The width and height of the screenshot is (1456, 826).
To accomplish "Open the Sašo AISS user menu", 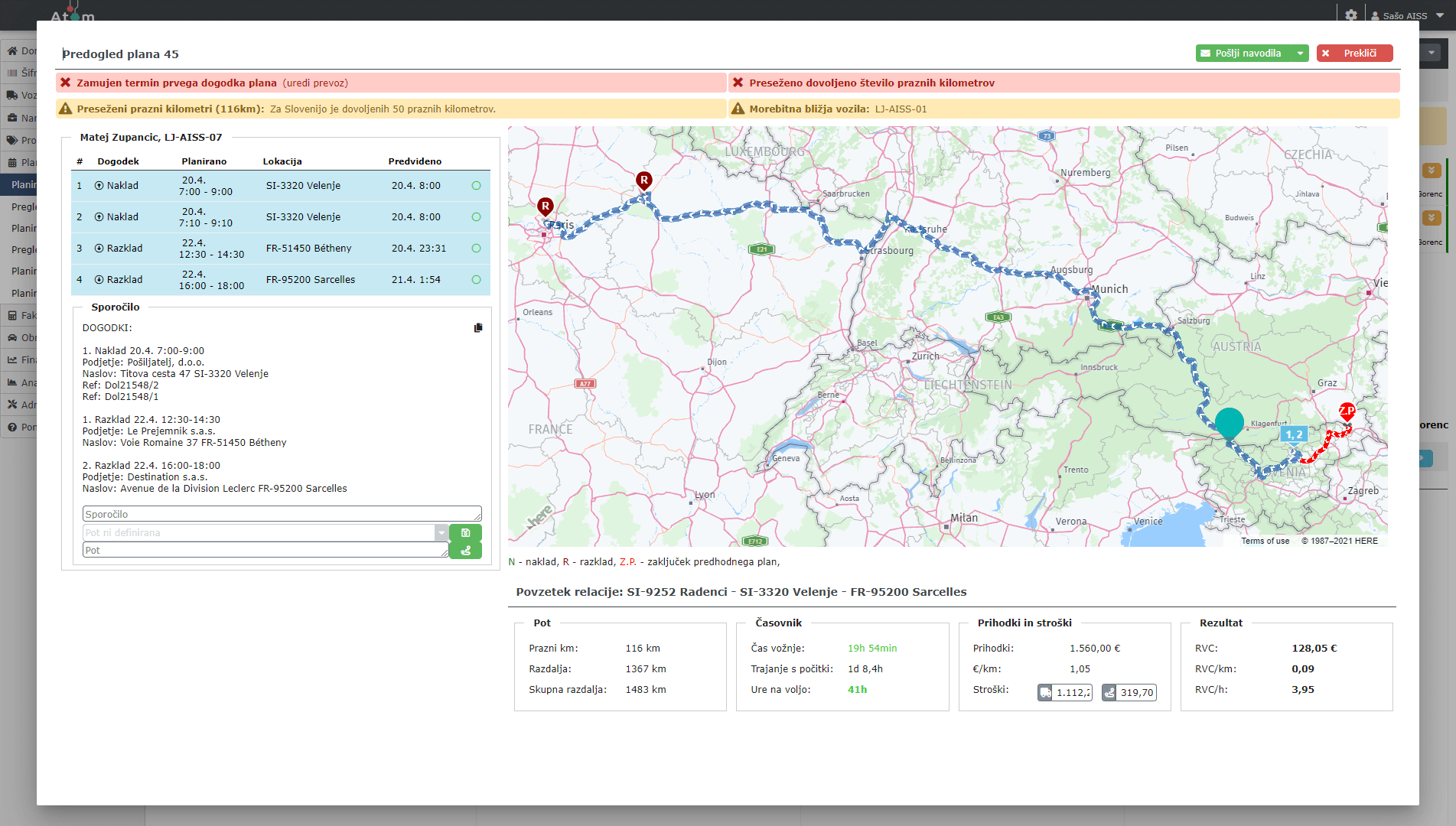I will [x=1406, y=15].
